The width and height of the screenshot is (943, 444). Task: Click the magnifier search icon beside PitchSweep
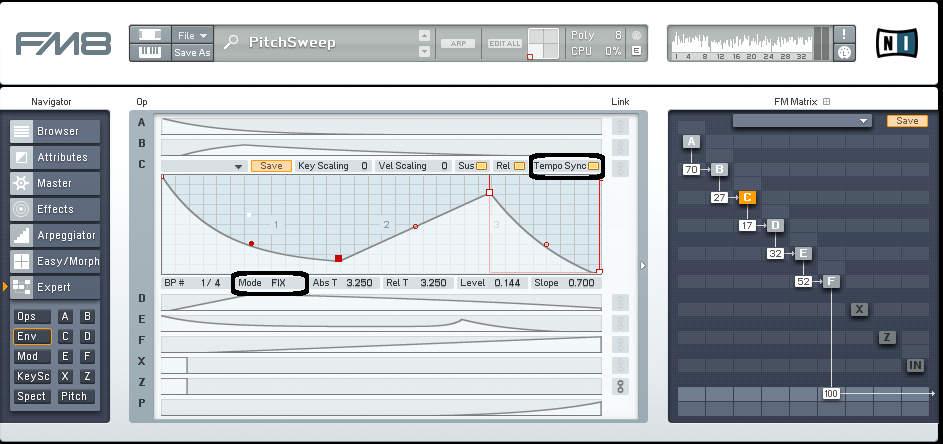click(x=230, y=42)
